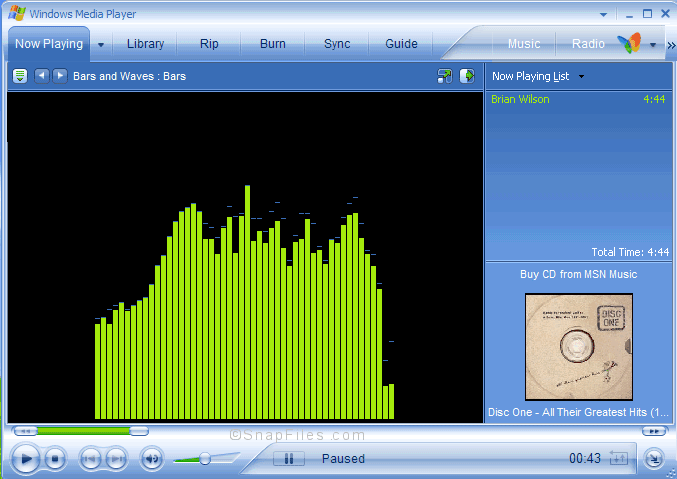Screen dimensions: 677x479
Task: Open title bar menu dropdown arrow
Action: (x=603, y=15)
